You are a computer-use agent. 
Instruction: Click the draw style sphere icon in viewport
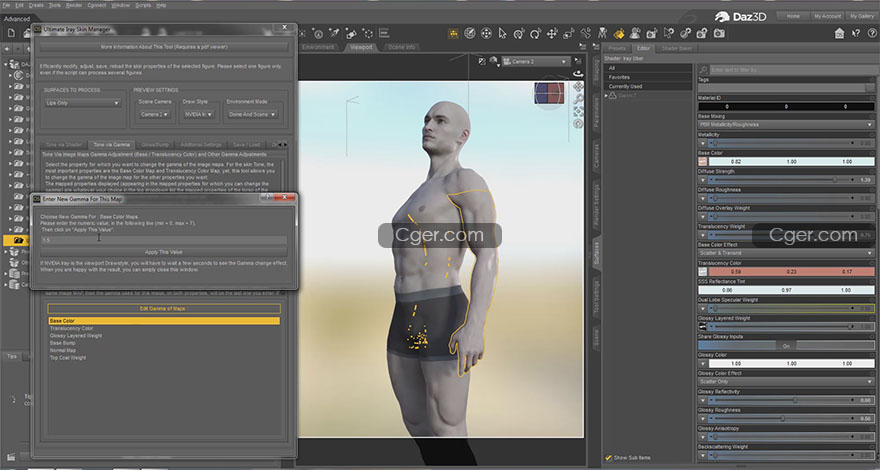494,61
